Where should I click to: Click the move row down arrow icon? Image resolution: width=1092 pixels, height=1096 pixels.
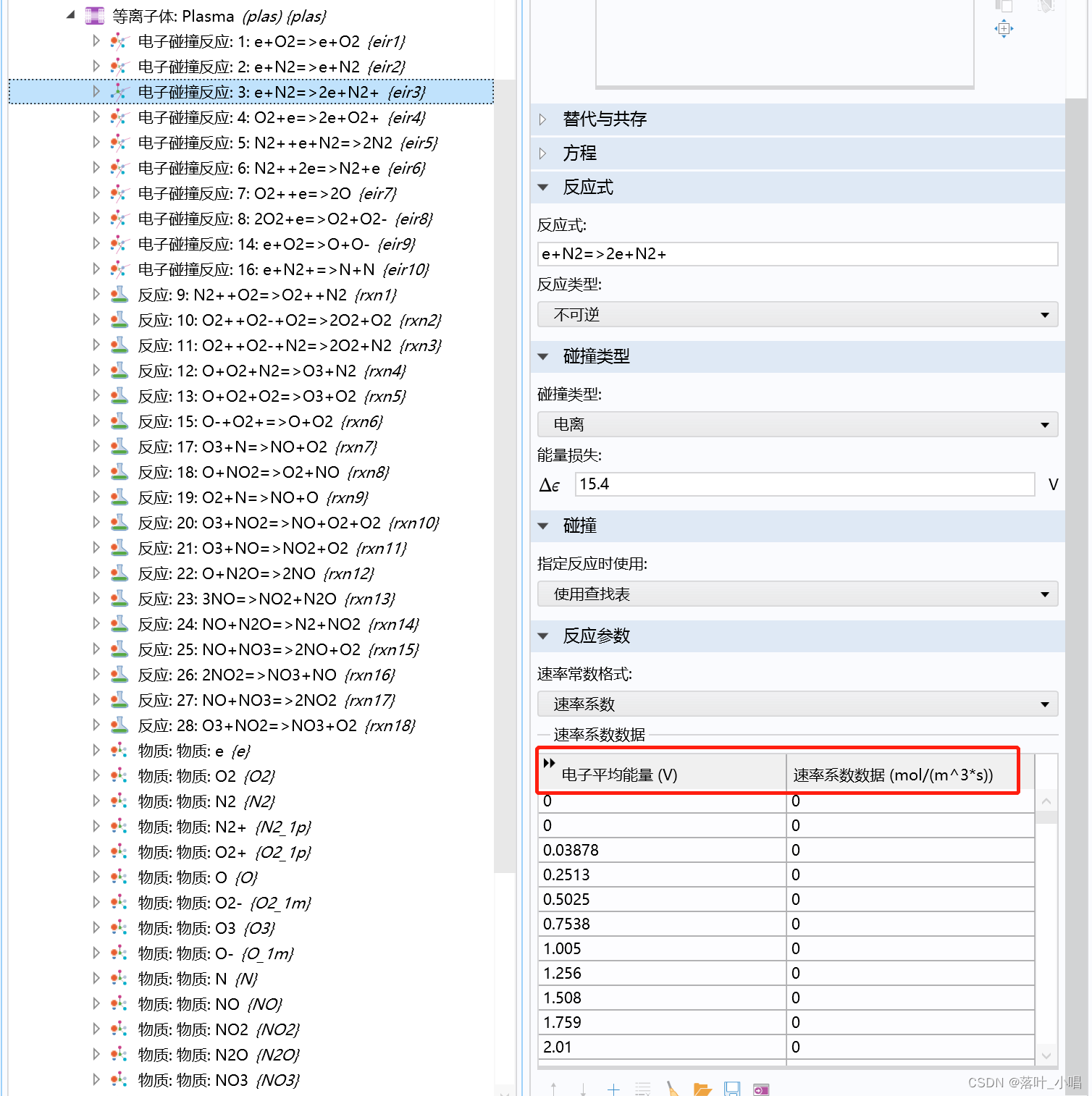coord(584,1089)
